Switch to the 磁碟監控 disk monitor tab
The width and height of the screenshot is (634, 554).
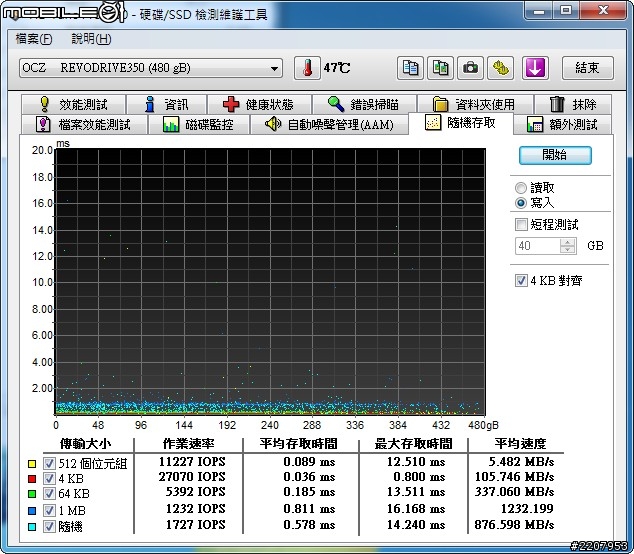pos(199,124)
